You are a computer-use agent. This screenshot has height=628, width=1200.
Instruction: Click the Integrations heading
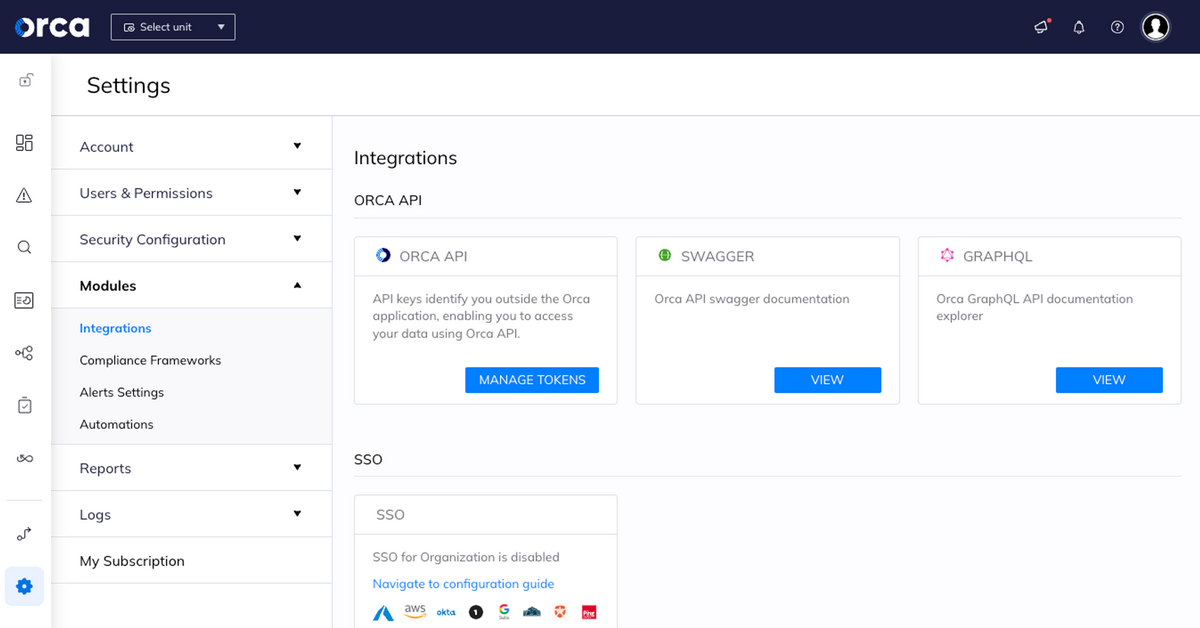pyautogui.click(x=406, y=157)
